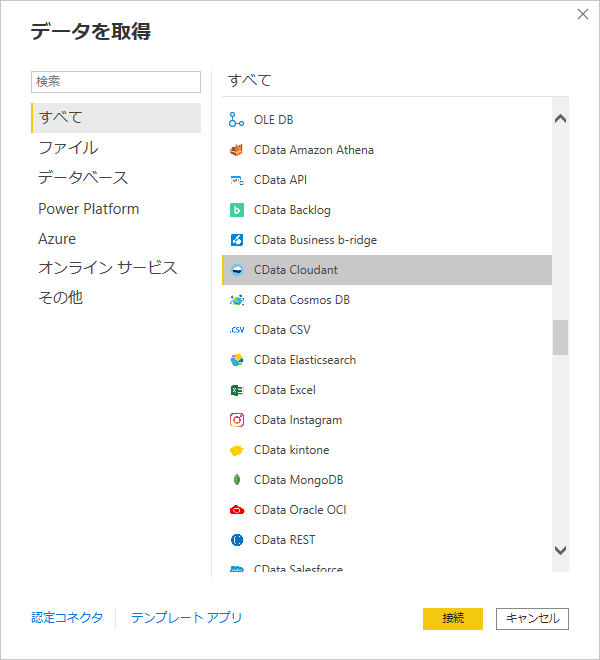The width and height of the screenshot is (600, 660).
Task: Choose CData Excel from the list
Action: pos(387,390)
